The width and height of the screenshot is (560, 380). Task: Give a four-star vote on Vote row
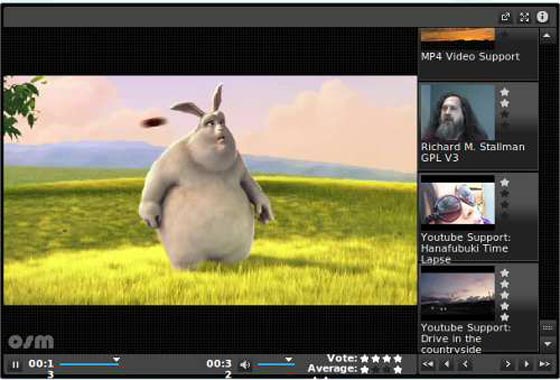pyautogui.click(x=398, y=358)
